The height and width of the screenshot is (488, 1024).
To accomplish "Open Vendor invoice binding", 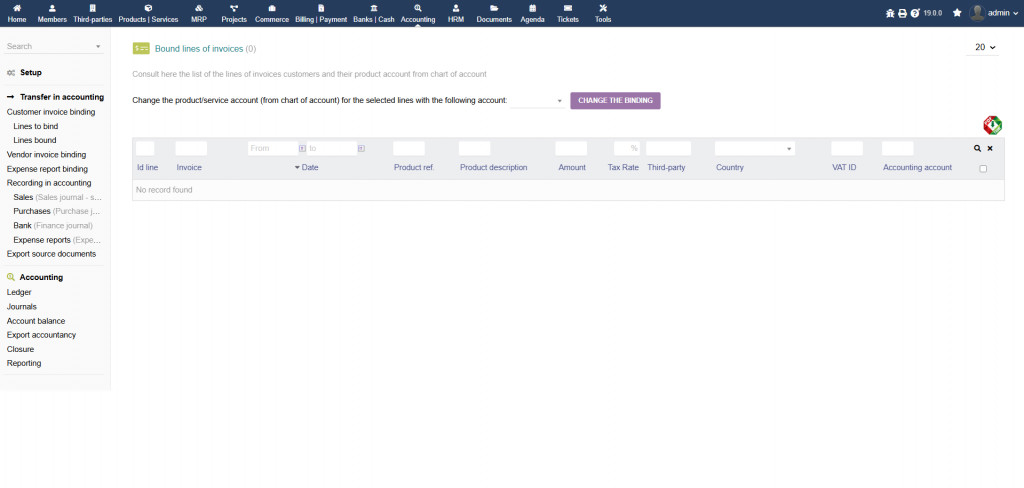I will (46, 155).
